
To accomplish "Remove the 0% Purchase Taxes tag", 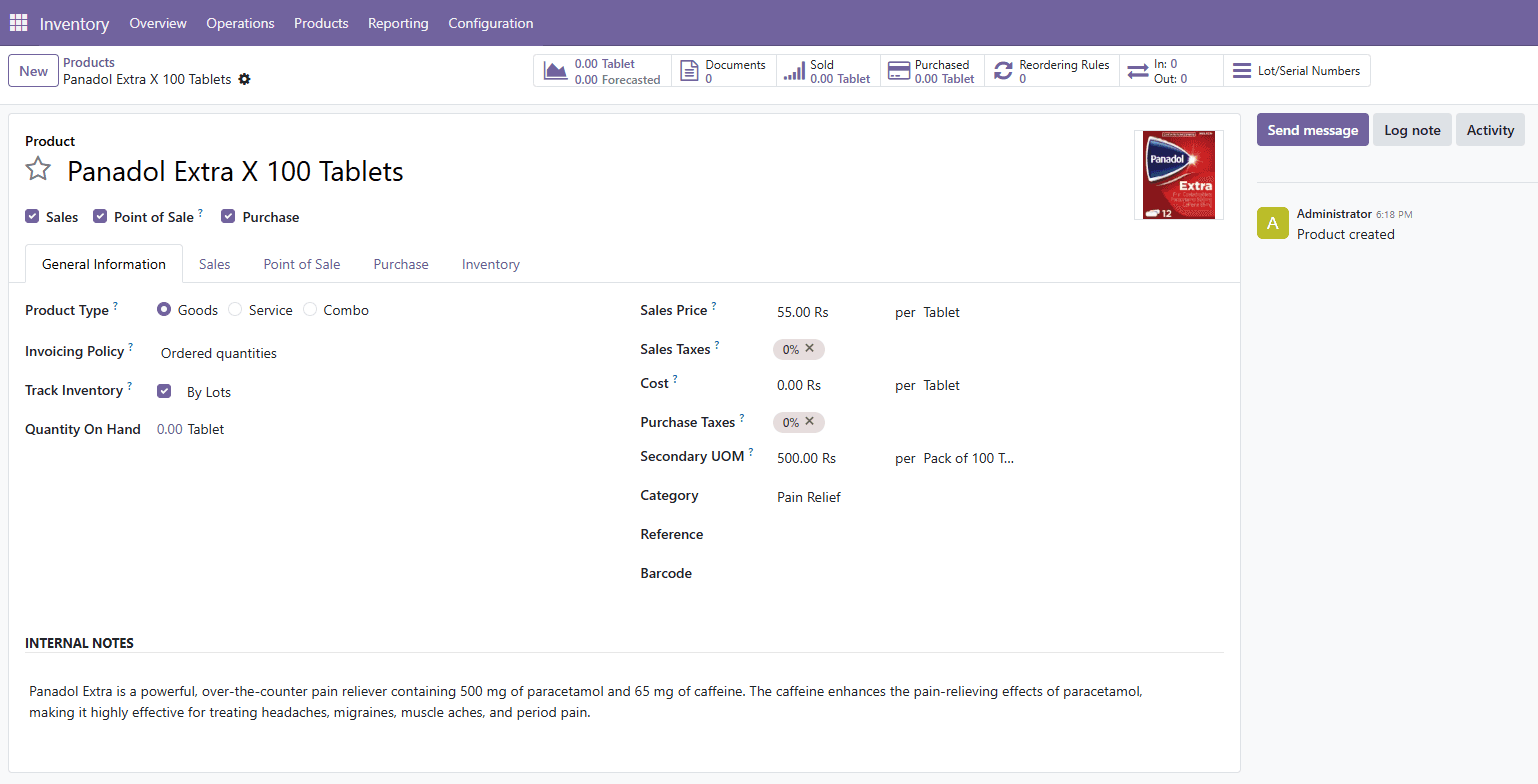I will [x=810, y=421].
